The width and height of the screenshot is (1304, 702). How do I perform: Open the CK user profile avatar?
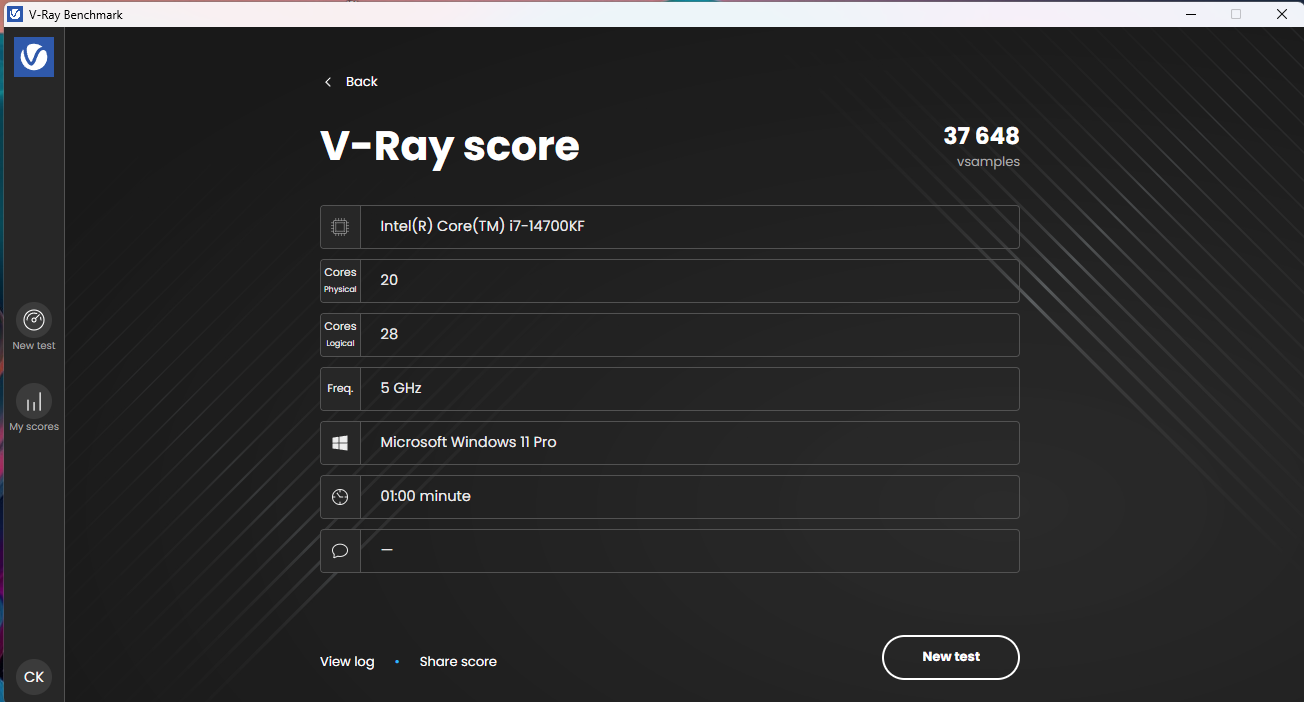pyautogui.click(x=34, y=677)
